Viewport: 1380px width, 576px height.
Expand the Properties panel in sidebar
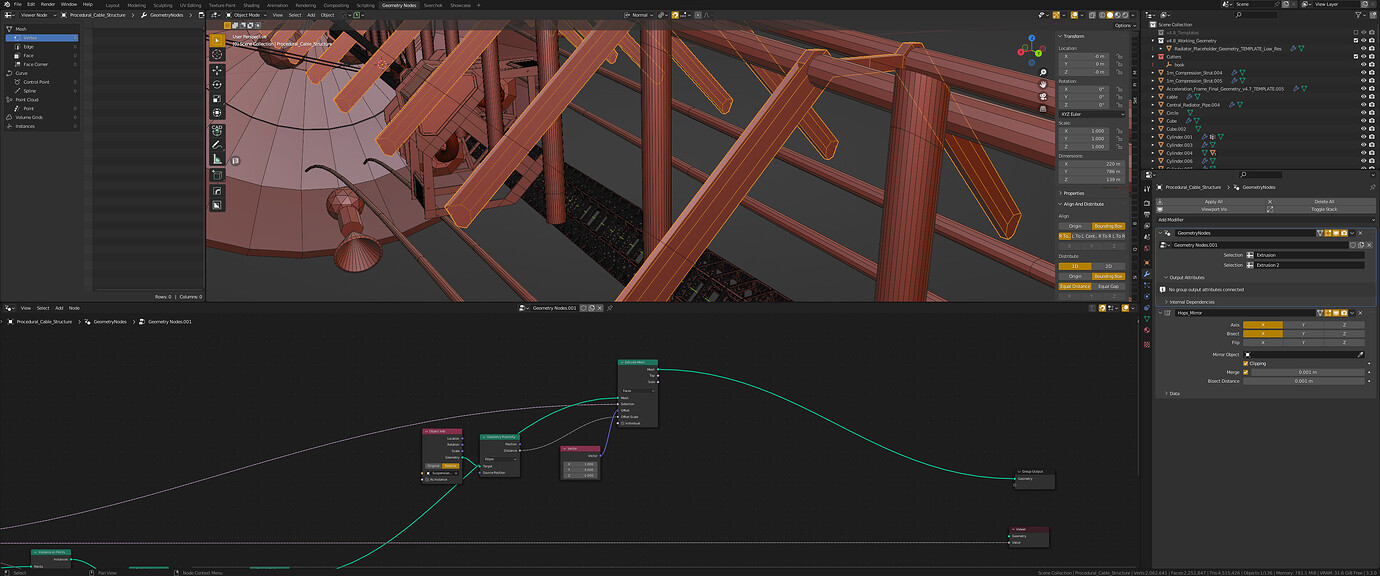1072,193
